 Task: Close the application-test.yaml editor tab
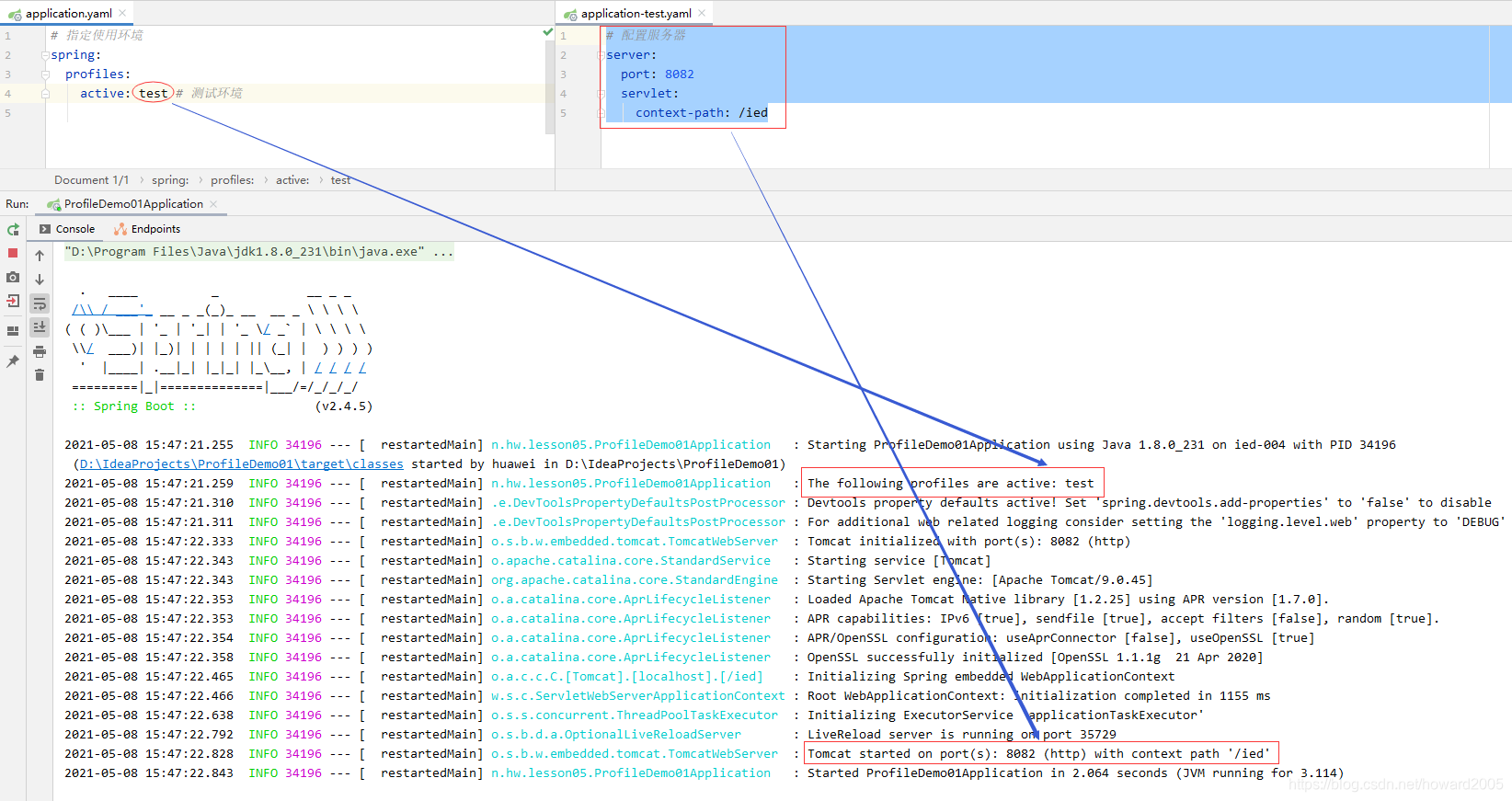pos(702,13)
